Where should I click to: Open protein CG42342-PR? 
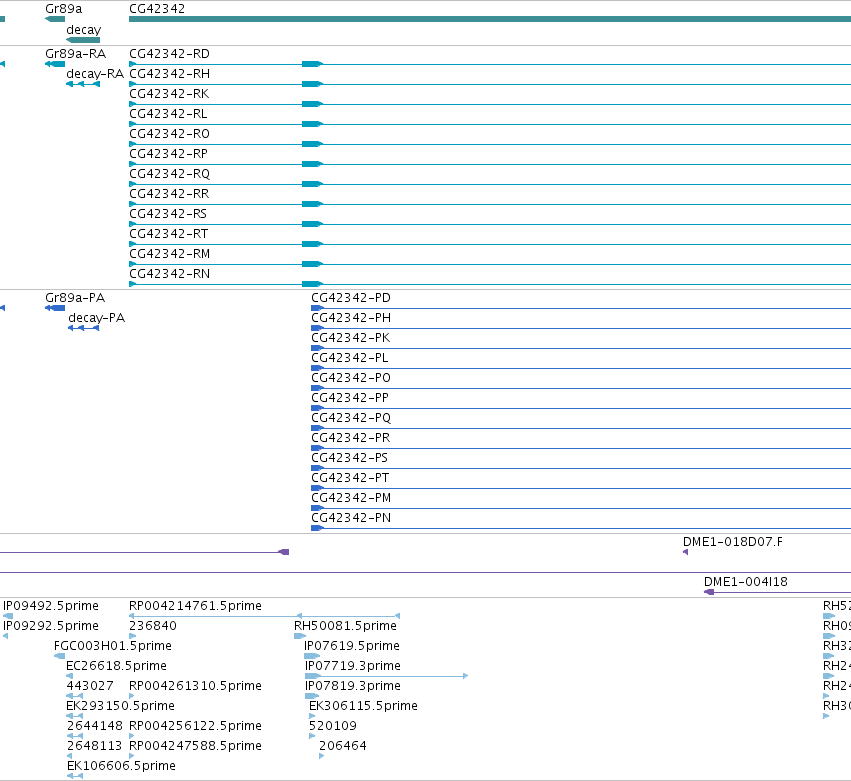[x=351, y=438]
